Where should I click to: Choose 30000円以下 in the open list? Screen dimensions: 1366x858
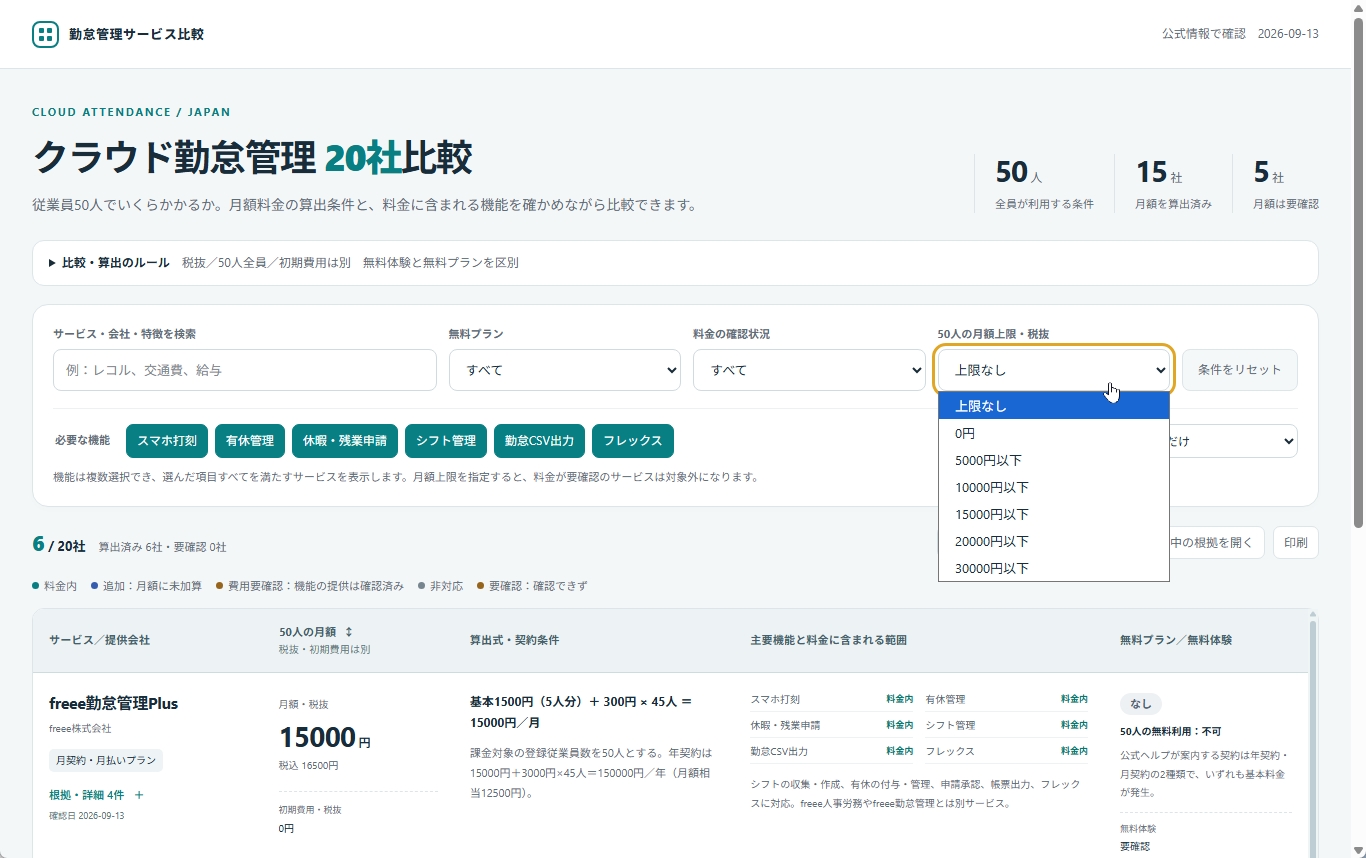click(x=1054, y=568)
